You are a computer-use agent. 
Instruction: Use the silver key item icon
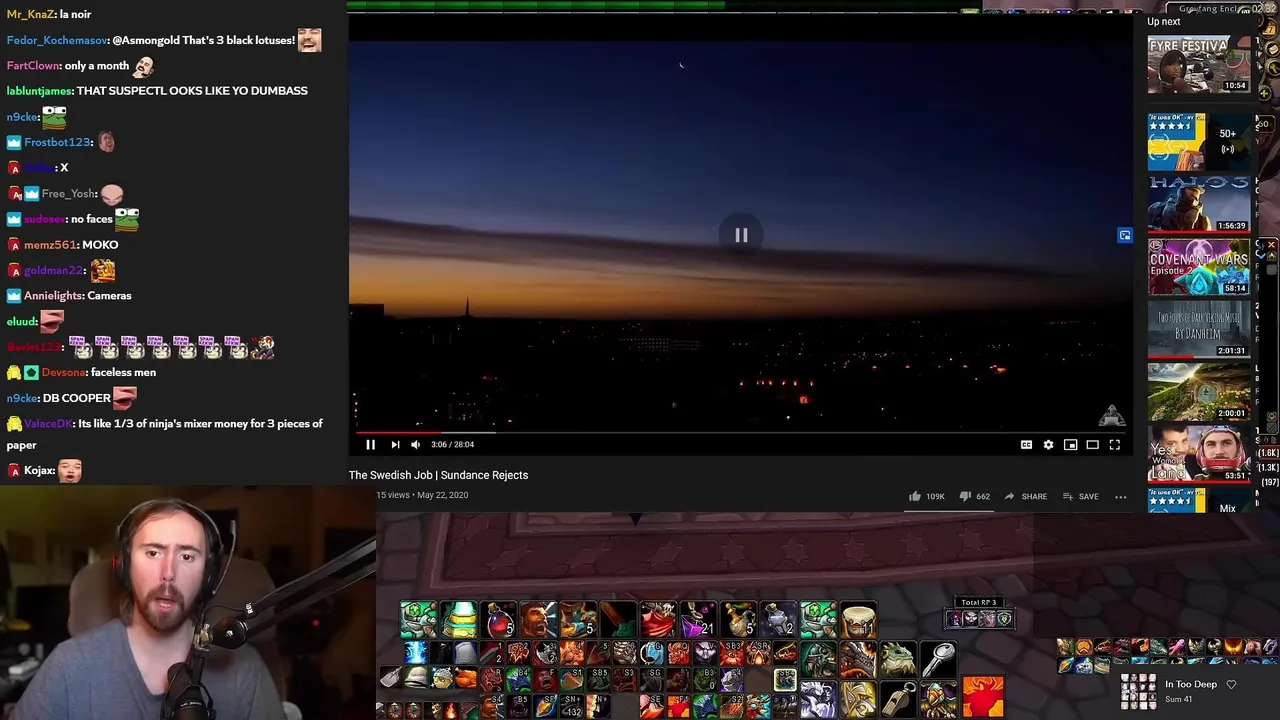pyautogui.click(x=938, y=660)
